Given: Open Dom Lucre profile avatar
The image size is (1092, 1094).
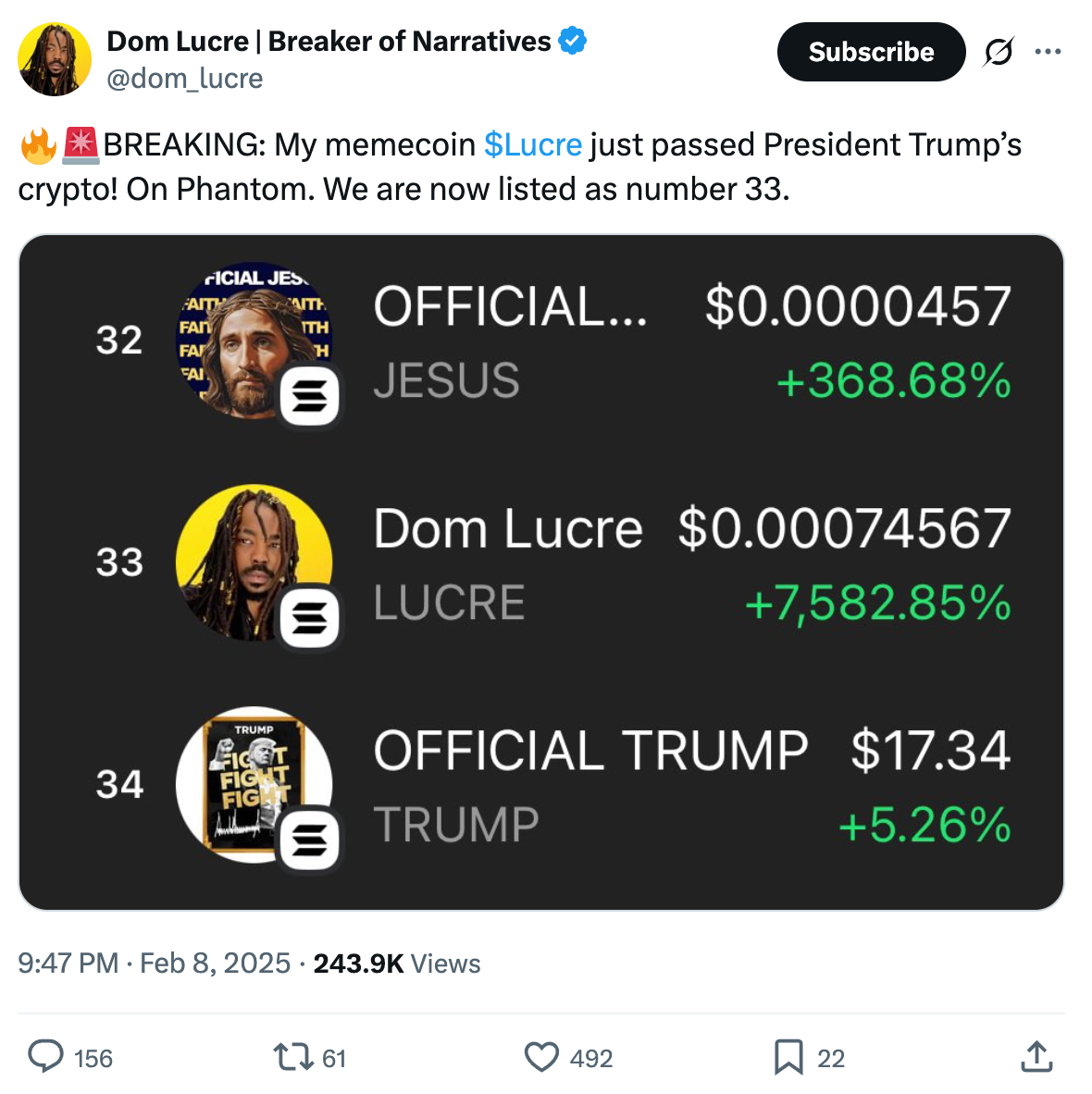Looking at the screenshot, I should pyautogui.click(x=55, y=59).
